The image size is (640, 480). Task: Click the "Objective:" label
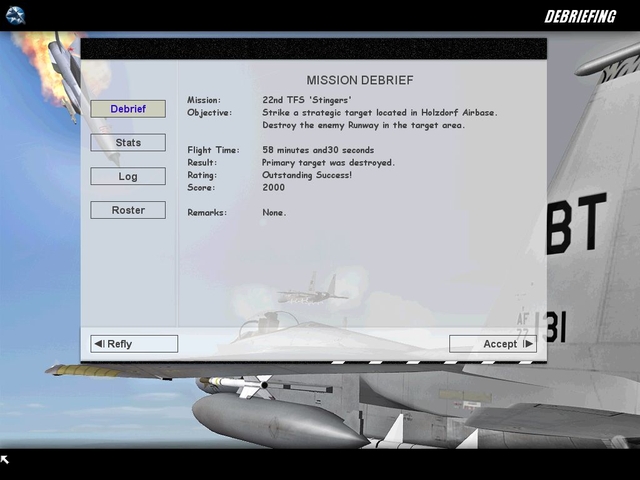click(209, 113)
